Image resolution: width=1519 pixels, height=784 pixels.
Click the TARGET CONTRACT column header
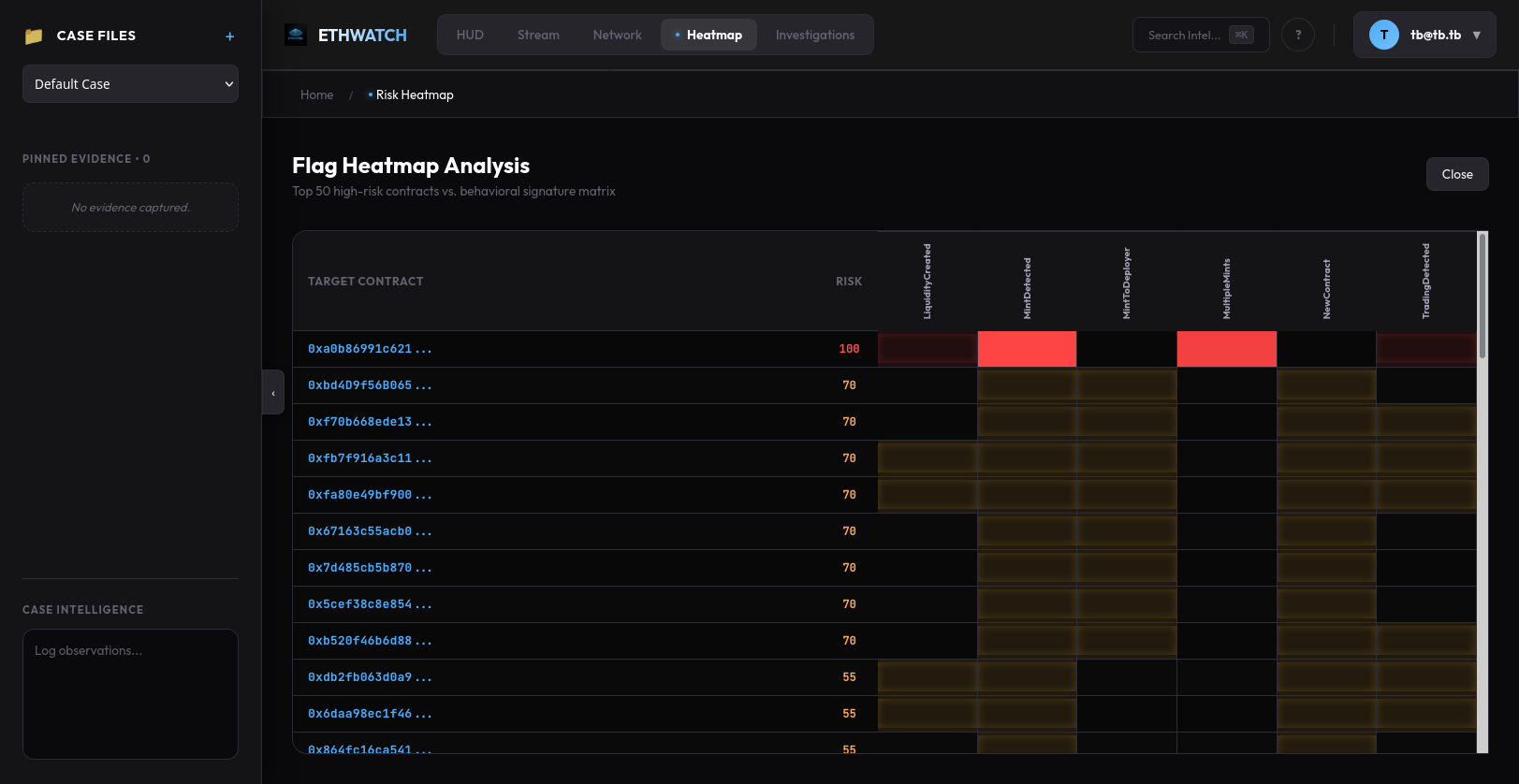(x=365, y=282)
